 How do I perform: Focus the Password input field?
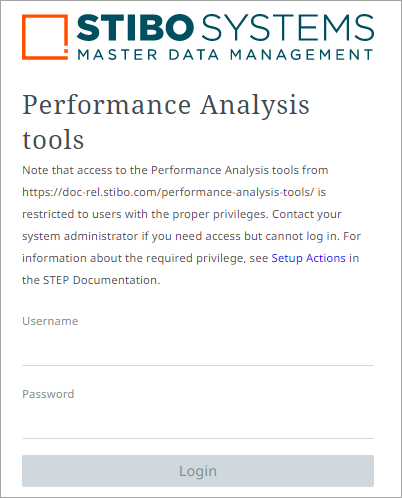click(x=198, y=424)
